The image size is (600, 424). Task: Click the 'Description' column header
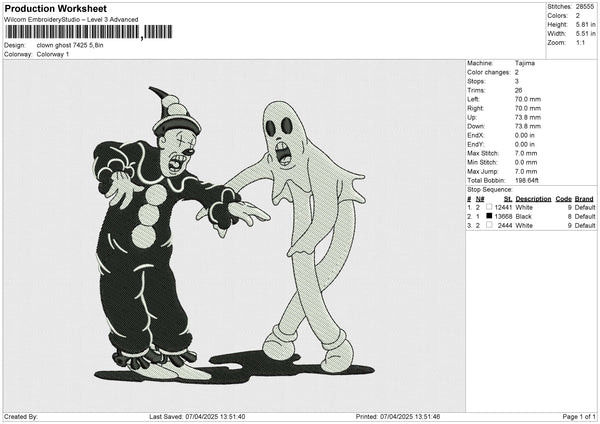[533, 199]
